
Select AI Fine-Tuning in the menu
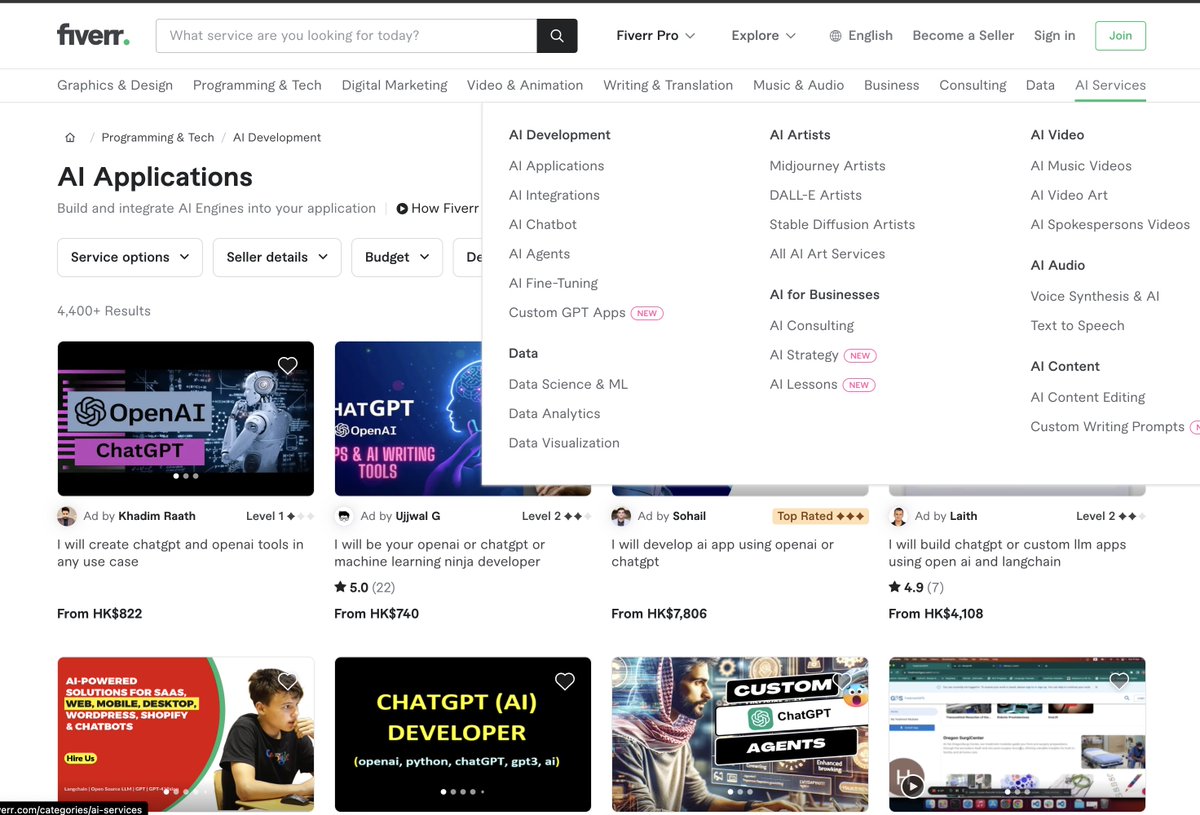click(x=553, y=283)
